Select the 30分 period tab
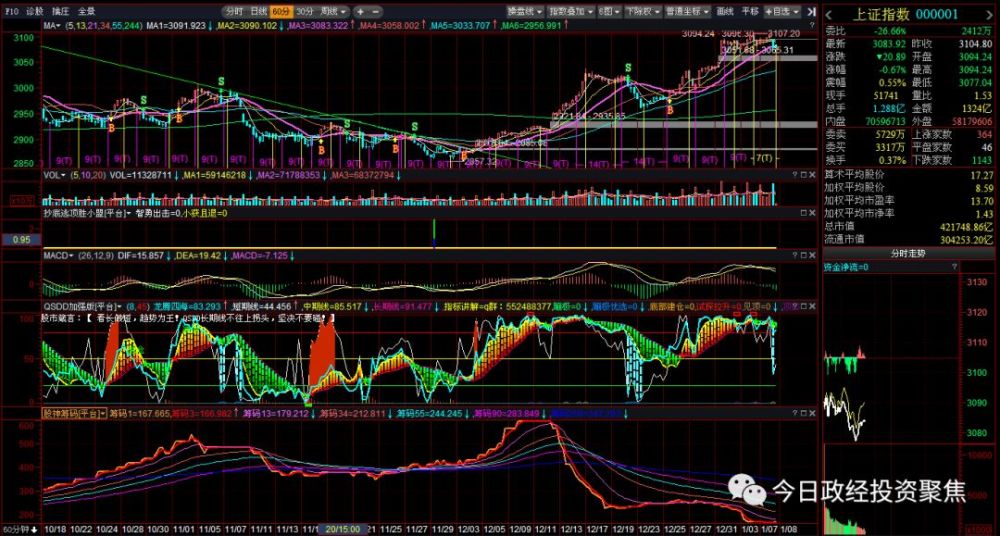This screenshot has height=536, width=1000. [x=305, y=11]
